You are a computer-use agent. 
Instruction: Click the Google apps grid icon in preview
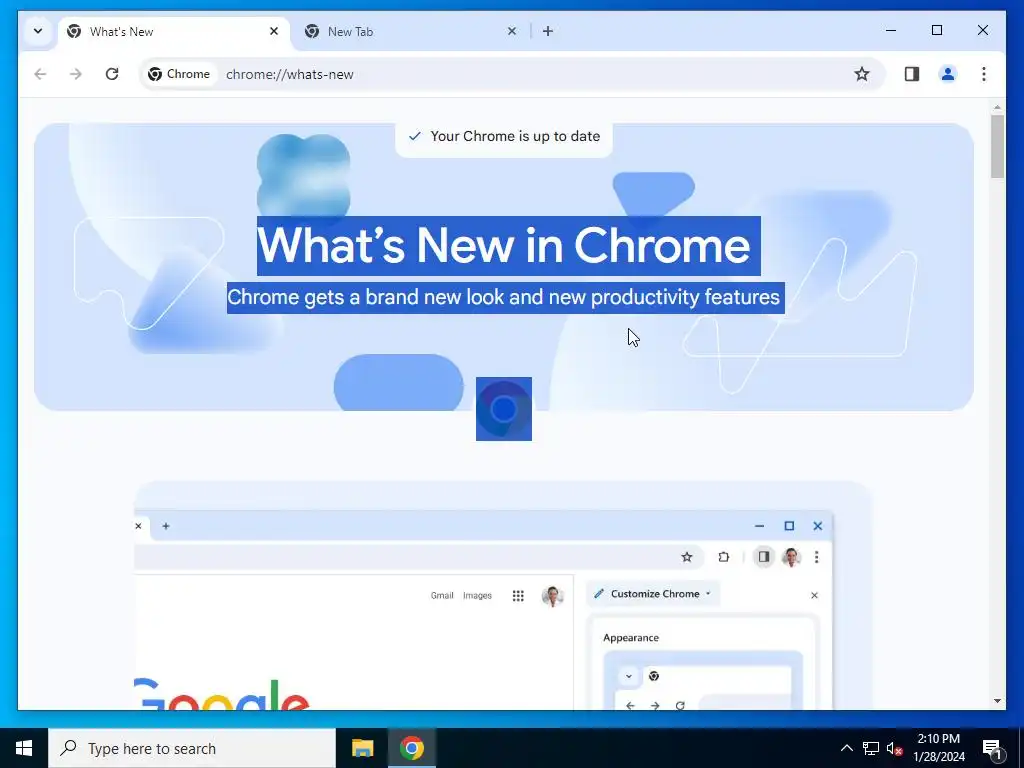click(x=518, y=596)
